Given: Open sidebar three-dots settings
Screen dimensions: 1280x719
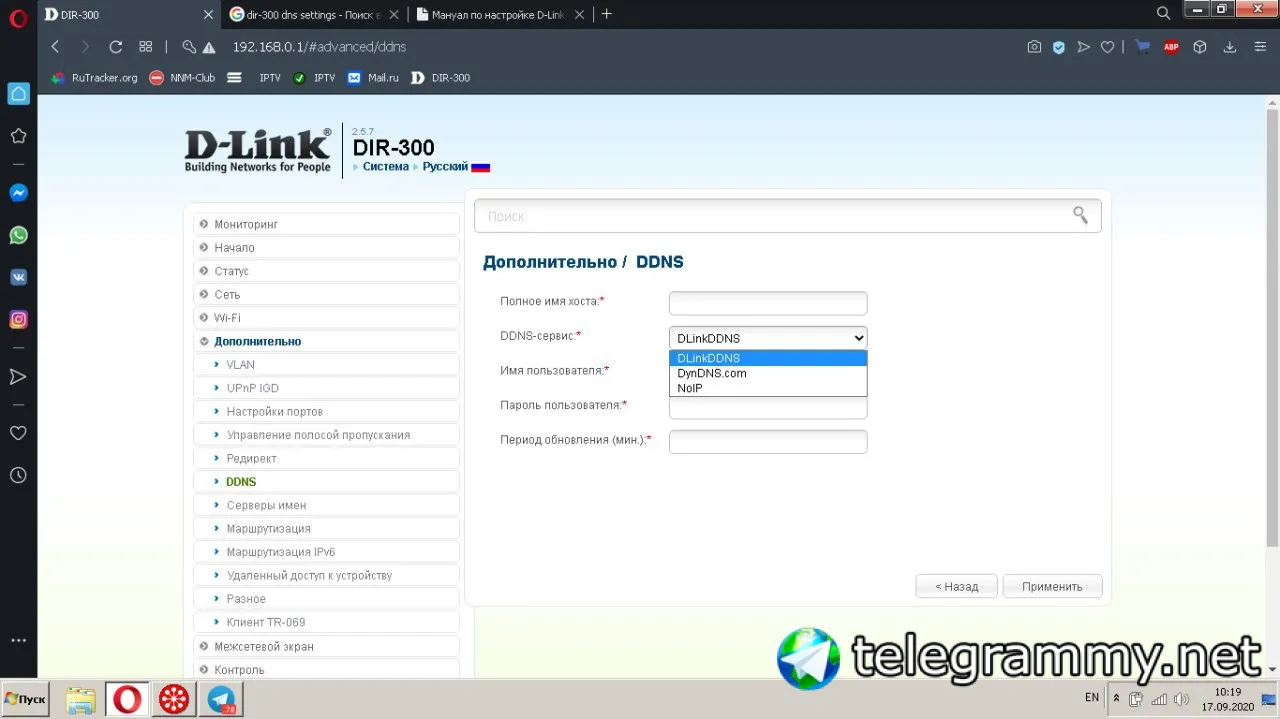Looking at the screenshot, I should click(x=18, y=640).
